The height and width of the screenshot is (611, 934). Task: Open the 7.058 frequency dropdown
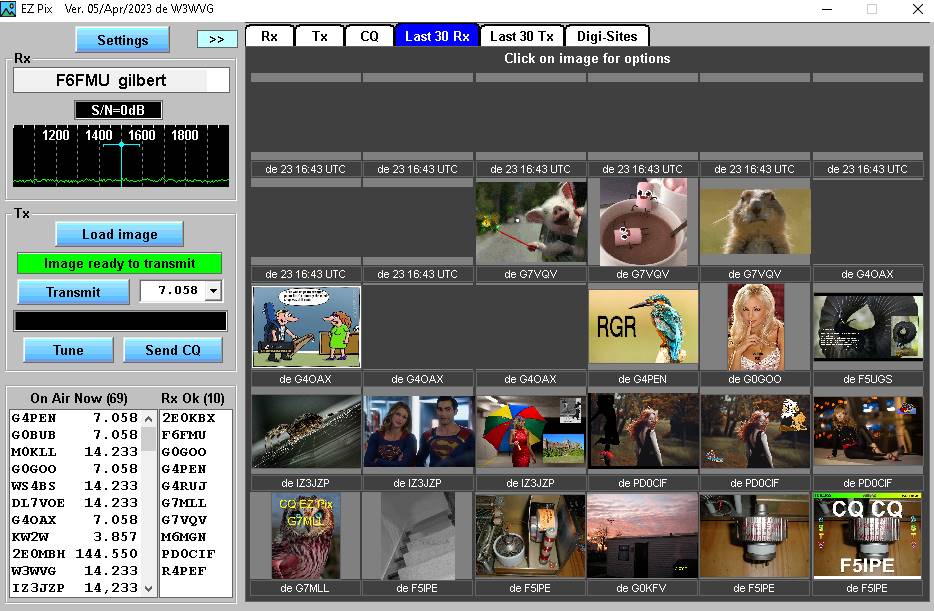[212, 291]
